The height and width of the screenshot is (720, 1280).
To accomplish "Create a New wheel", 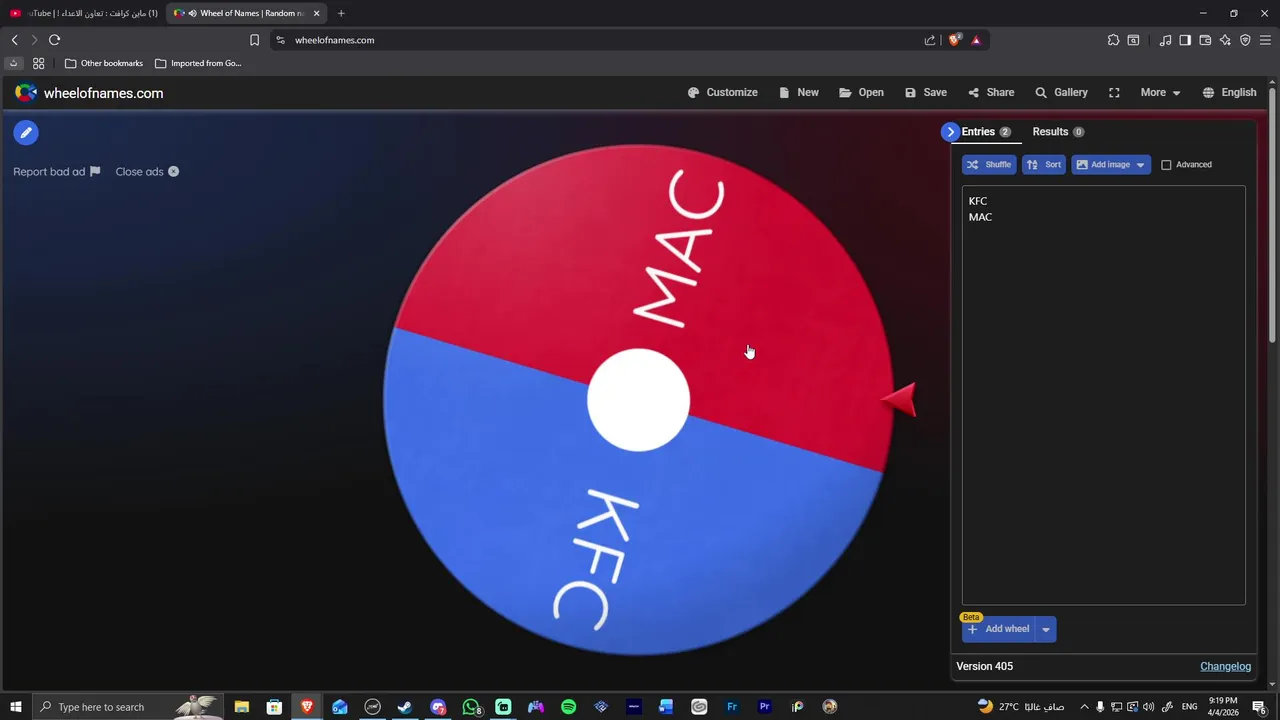I will click(x=799, y=92).
